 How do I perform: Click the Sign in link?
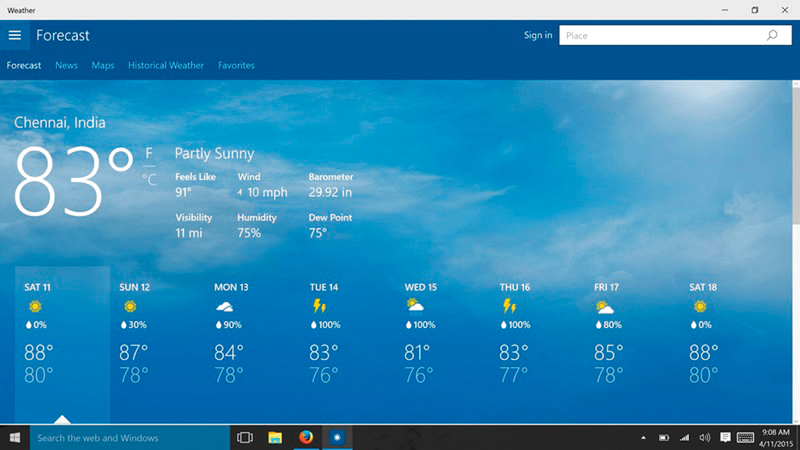(537, 35)
